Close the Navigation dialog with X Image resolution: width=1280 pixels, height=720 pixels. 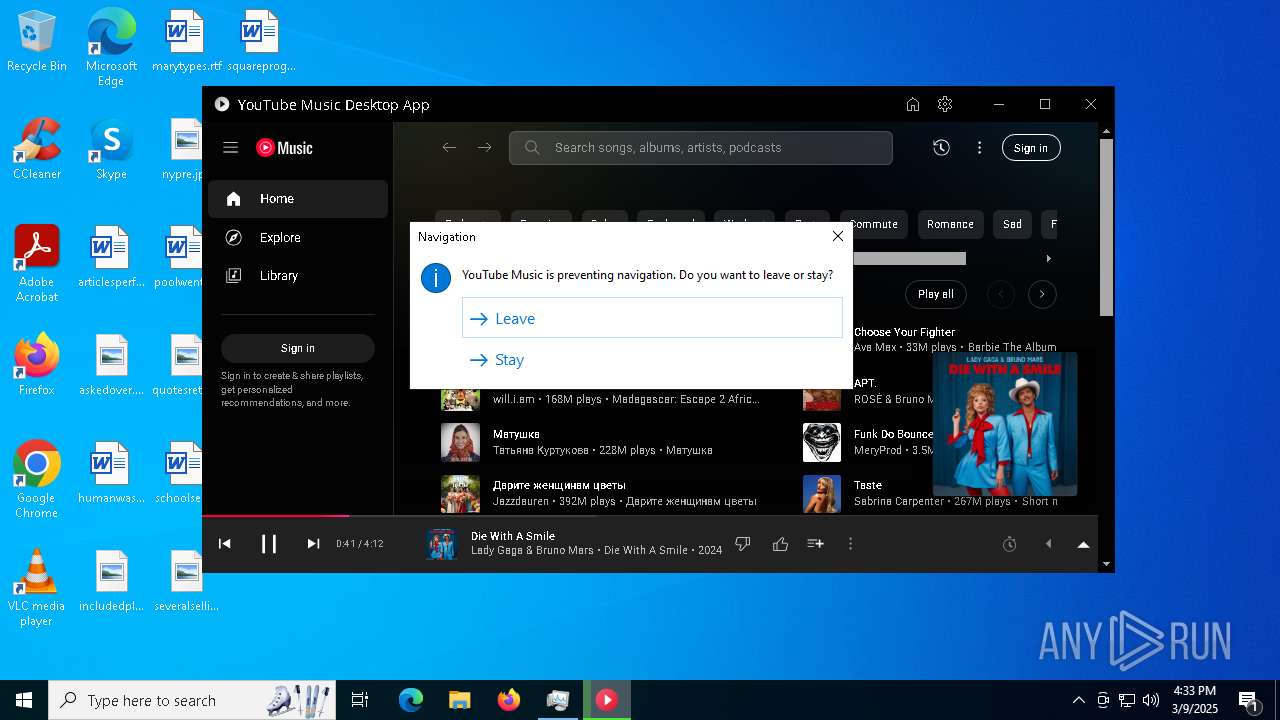[838, 237]
